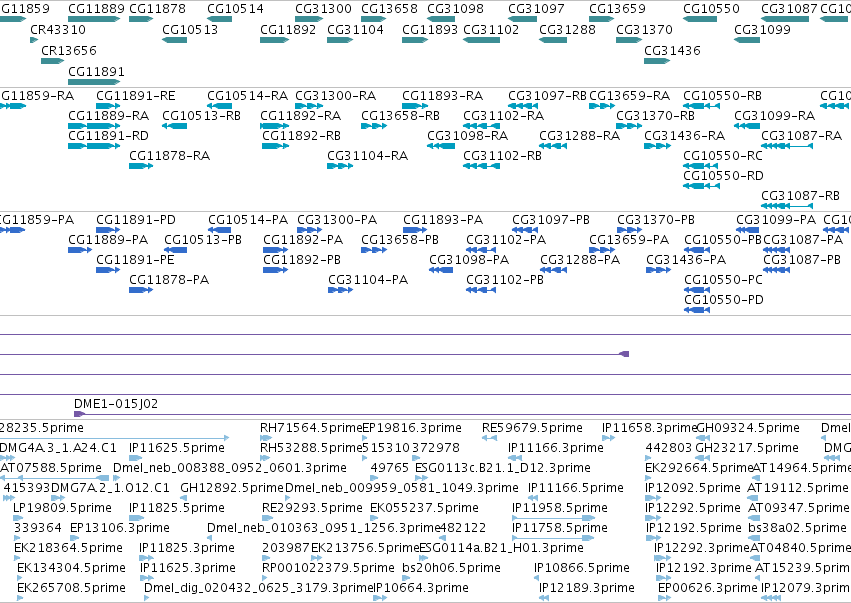Open EST IP10866.5prime label
This screenshot has height=603, width=851.
(x=582, y=568)
